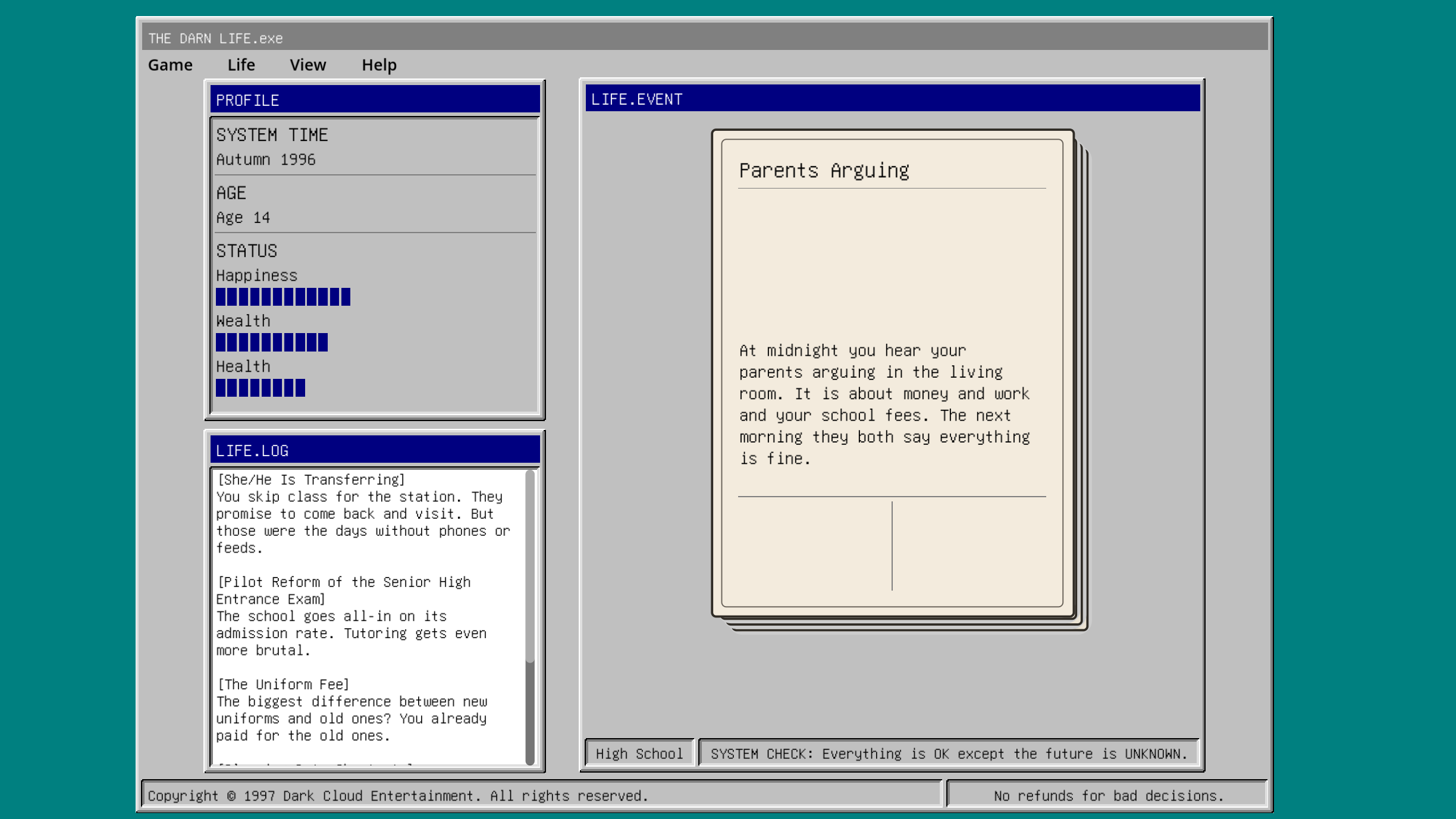1456x819 pixels.
Task: Click the PROFILE panel header
Action: click(x=375, y=99)
